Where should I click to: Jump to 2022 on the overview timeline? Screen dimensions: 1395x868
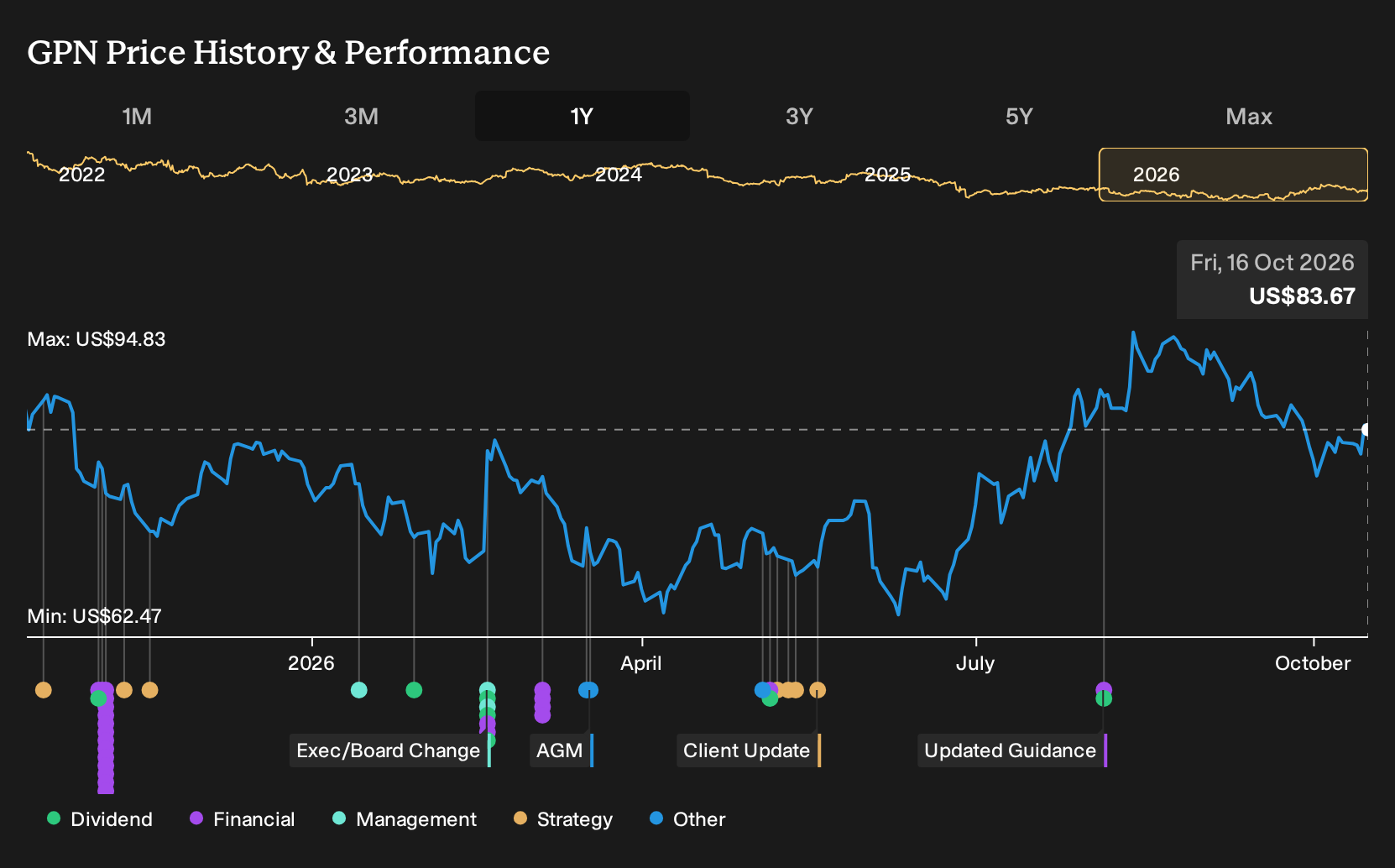point(81,175)
